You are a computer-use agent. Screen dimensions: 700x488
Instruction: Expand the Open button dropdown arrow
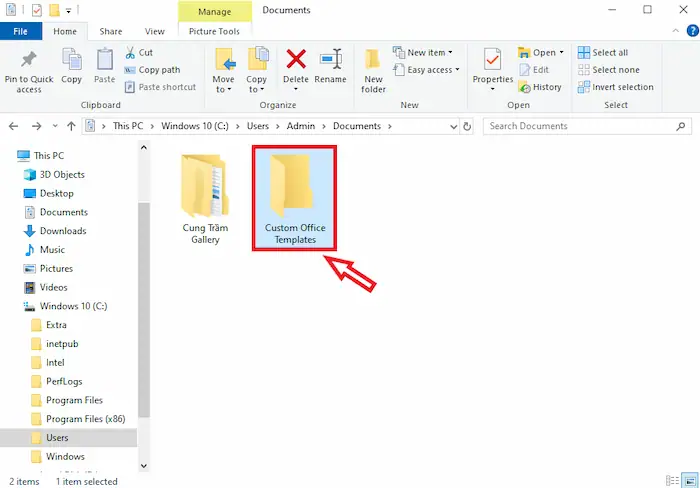562,53
